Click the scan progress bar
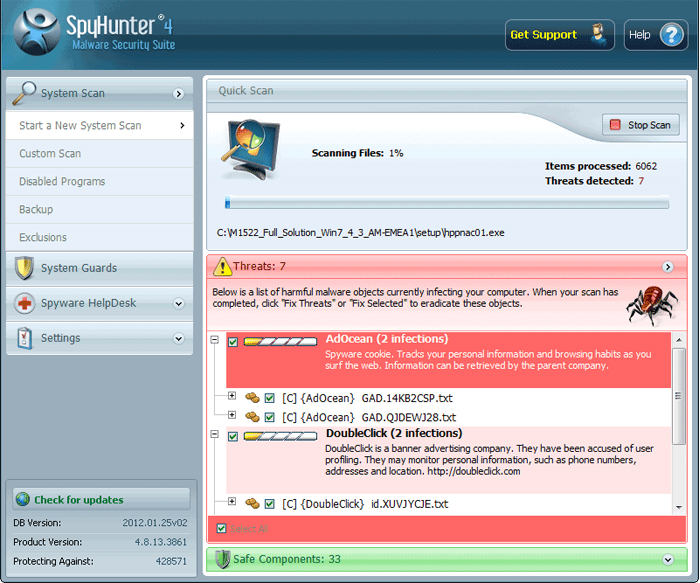This screenshot has height=583, width=700. [447, 203]
